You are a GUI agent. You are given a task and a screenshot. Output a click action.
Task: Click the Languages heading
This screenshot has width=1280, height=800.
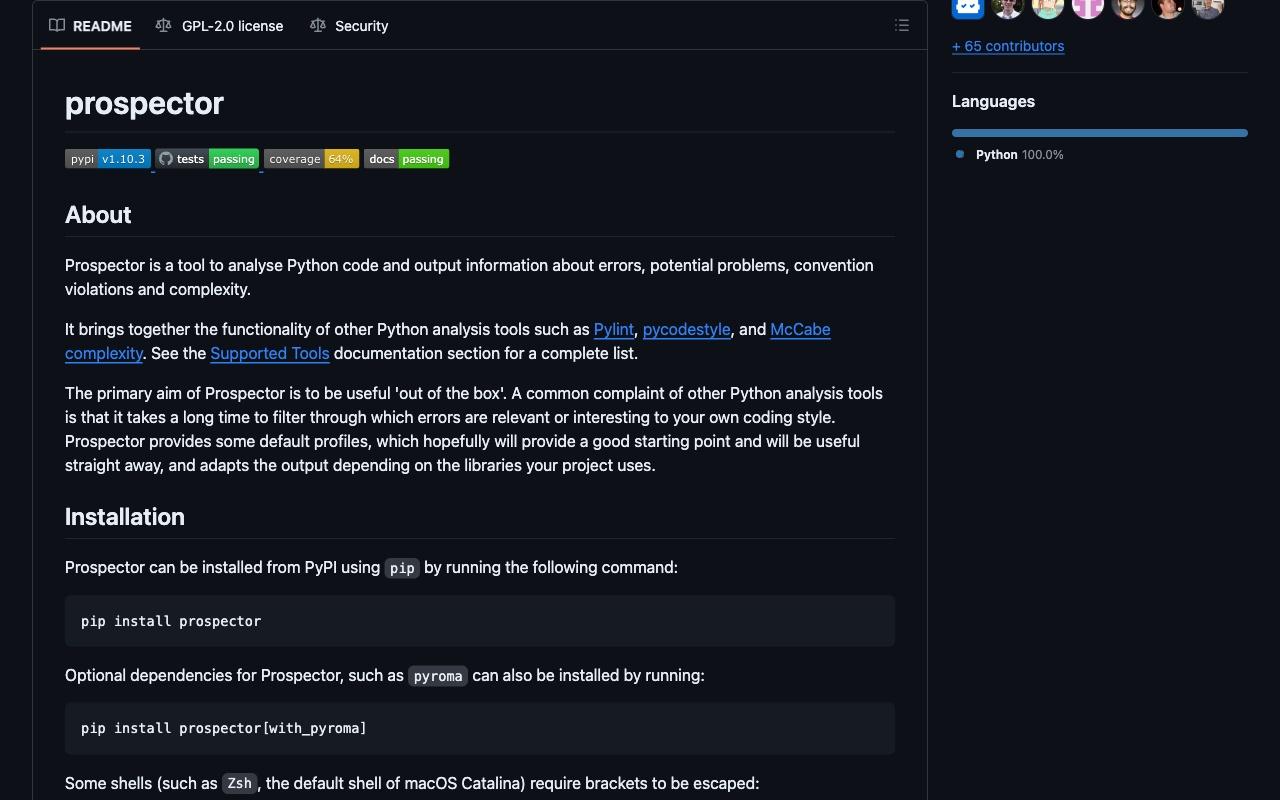click(x=993, y=101)
